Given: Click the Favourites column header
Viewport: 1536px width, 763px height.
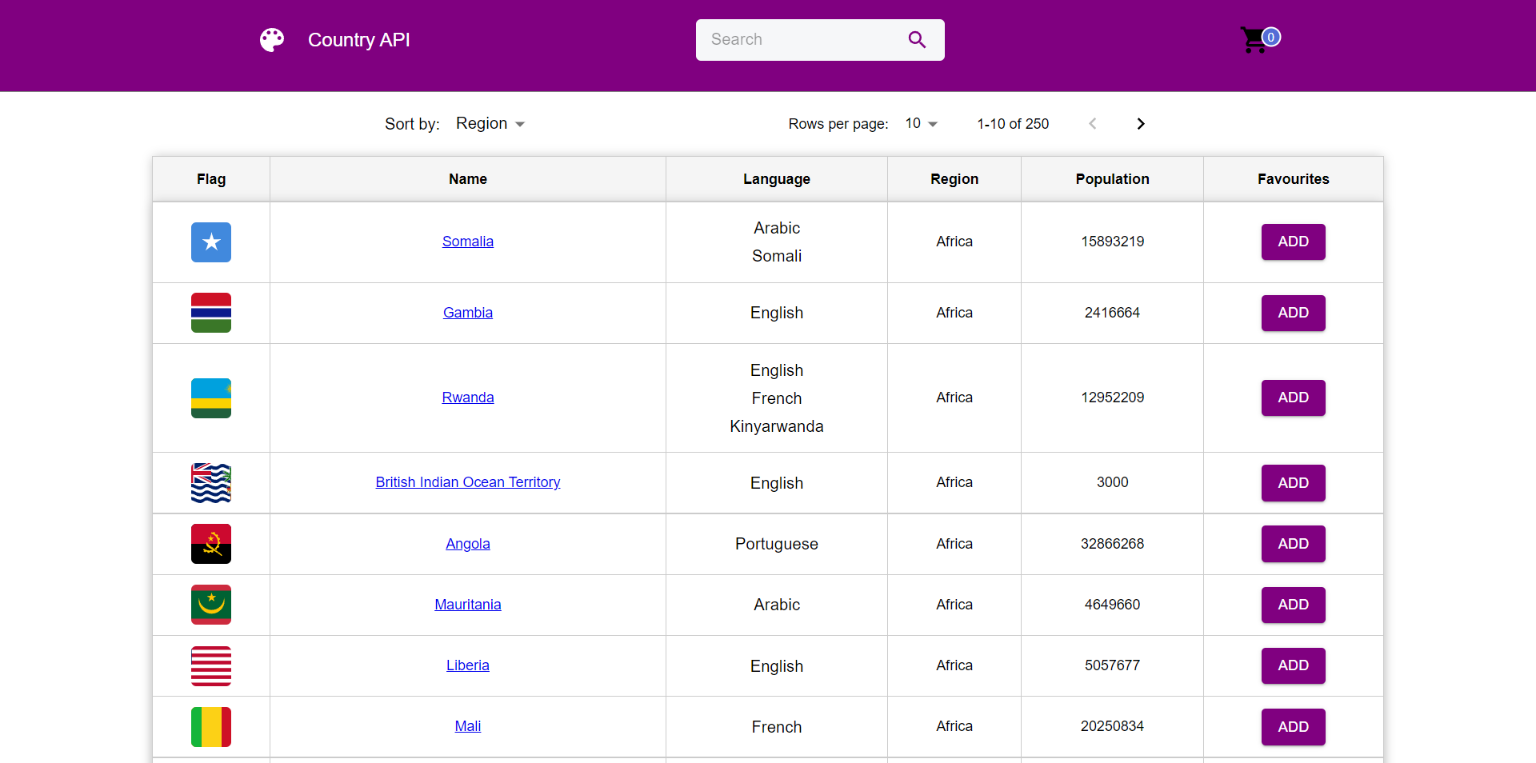Looking at the screenshot, I should pyautogui.click(x=1294, y=179).
